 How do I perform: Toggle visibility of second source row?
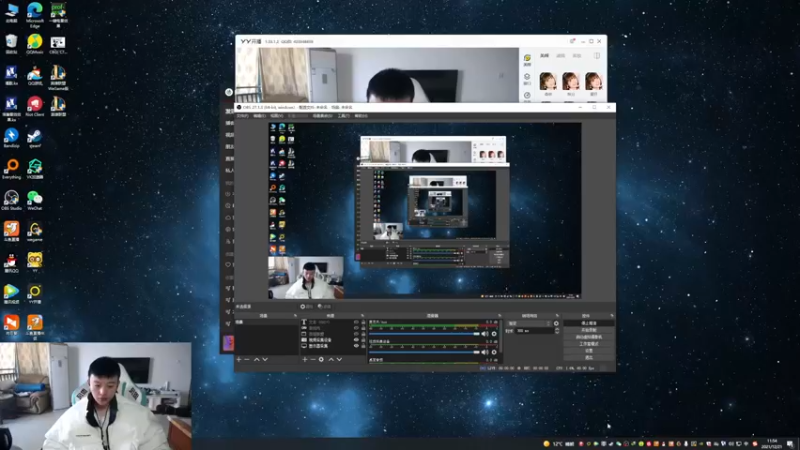(356, 328)
